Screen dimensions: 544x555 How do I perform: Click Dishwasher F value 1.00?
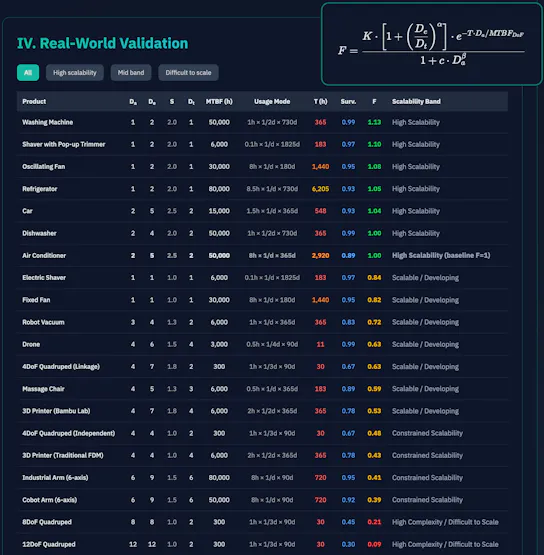click(374, 233)
